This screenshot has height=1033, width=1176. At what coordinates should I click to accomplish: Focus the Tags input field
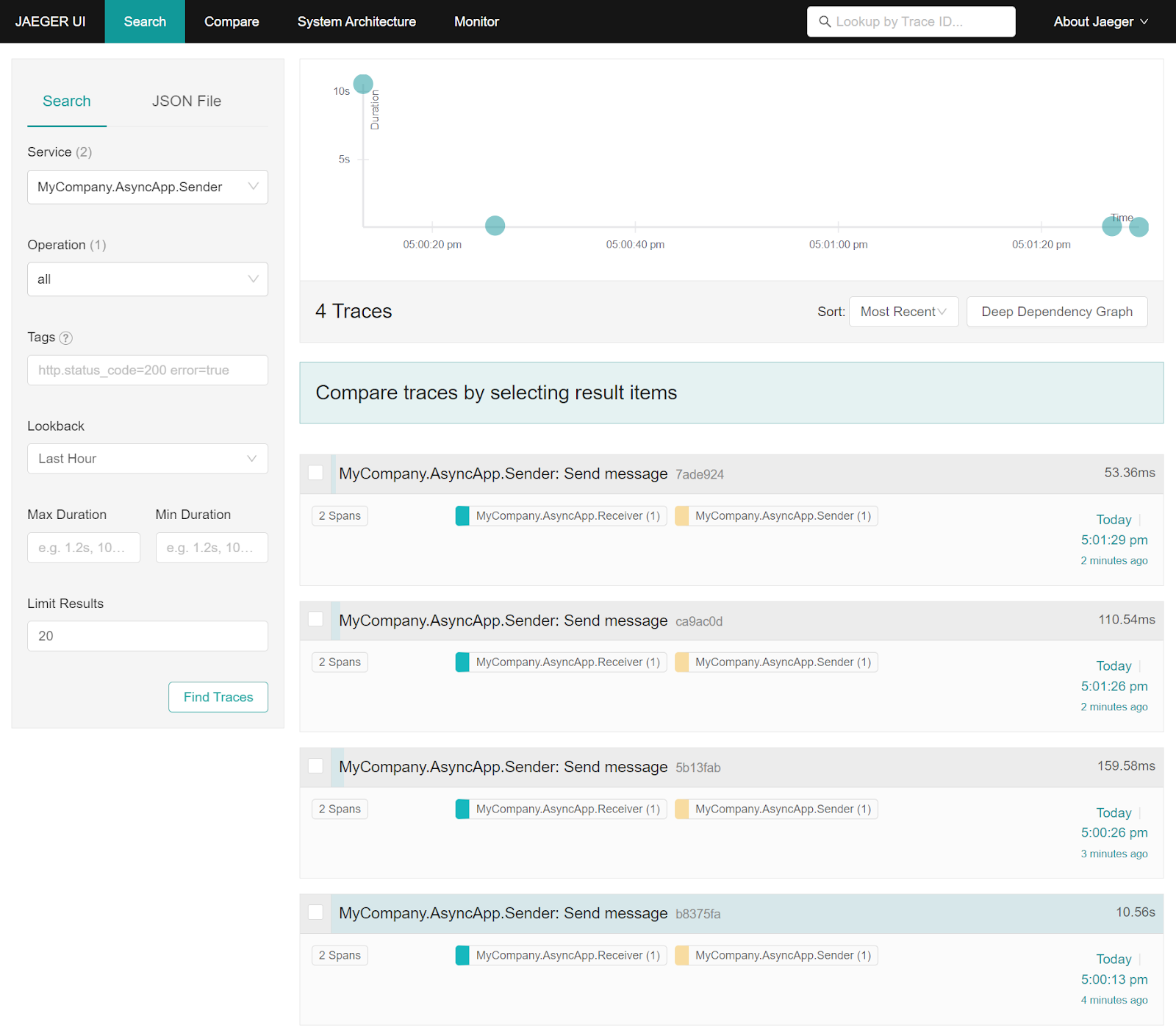[x=148, y=371]
